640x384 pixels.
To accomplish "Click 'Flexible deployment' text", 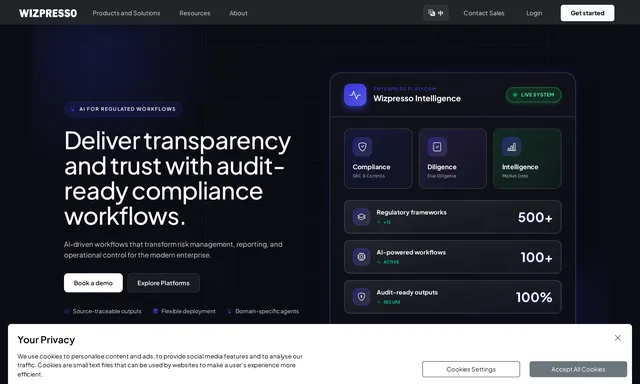I will 188,311.
